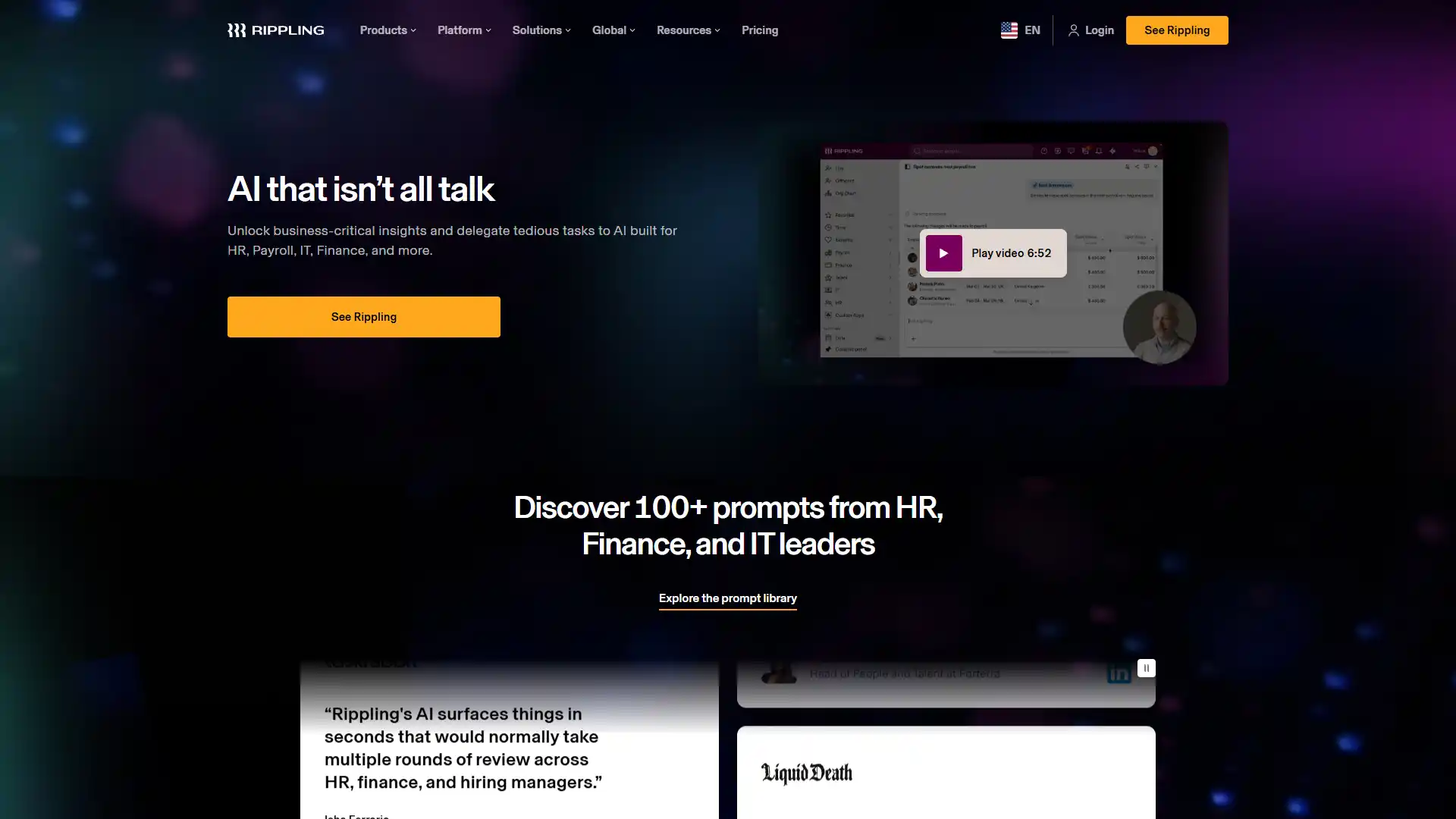Click the "Rippling's AI surfaces things" quote
This screenshot has height=819, width=1456.
tap(463, 748)
